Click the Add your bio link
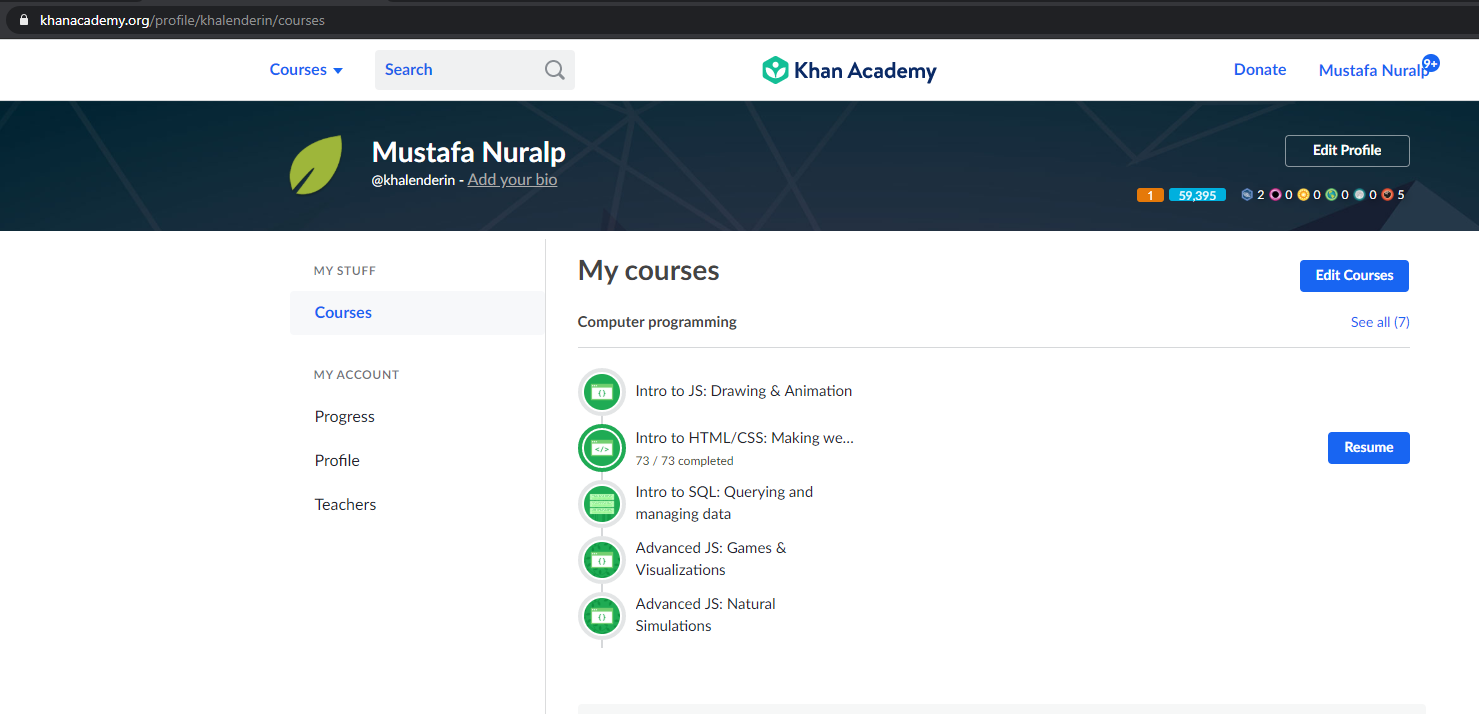1479x714 pixels. pos(512,180)
